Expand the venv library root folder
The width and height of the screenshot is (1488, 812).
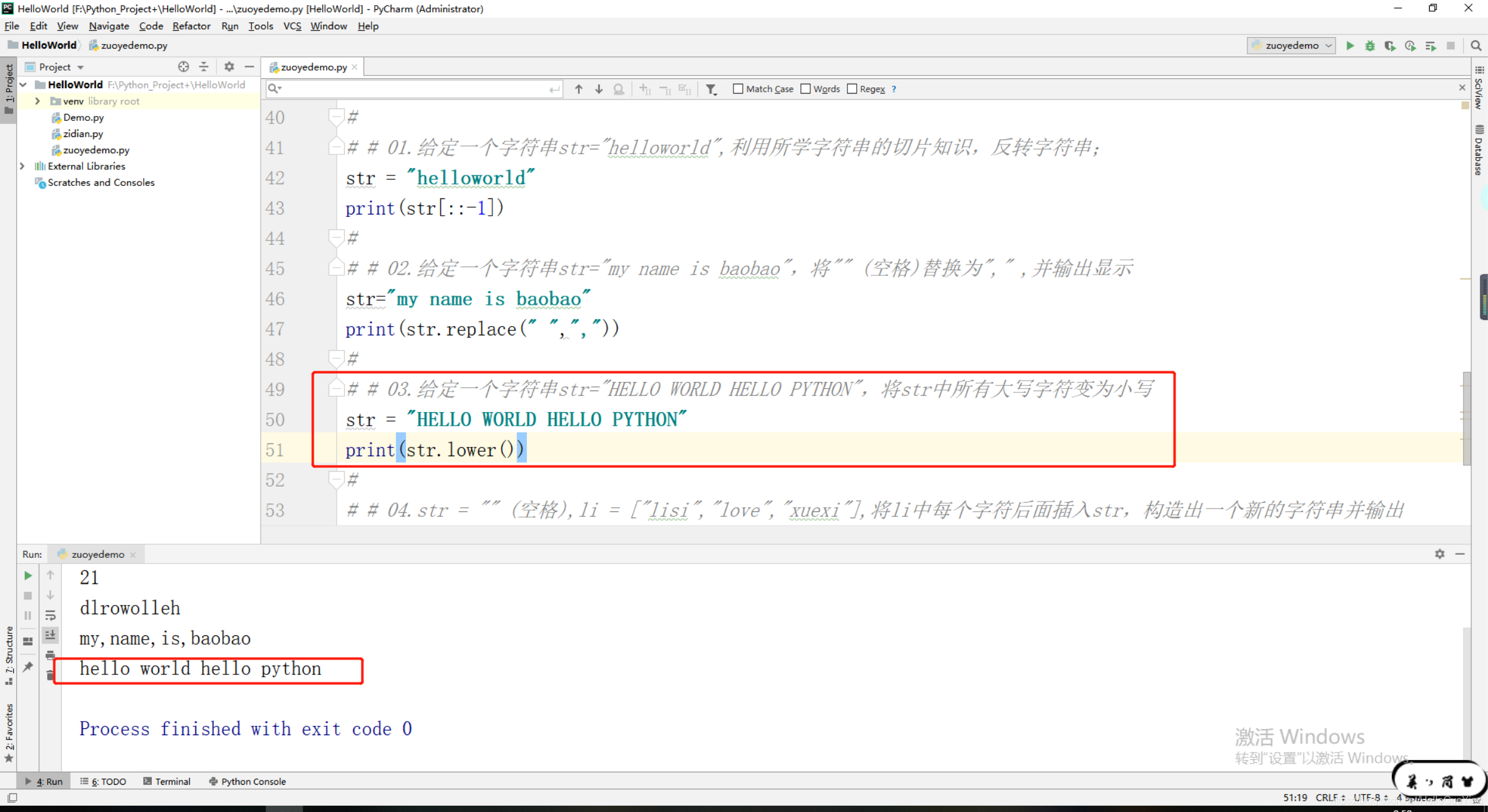(38, 101)
